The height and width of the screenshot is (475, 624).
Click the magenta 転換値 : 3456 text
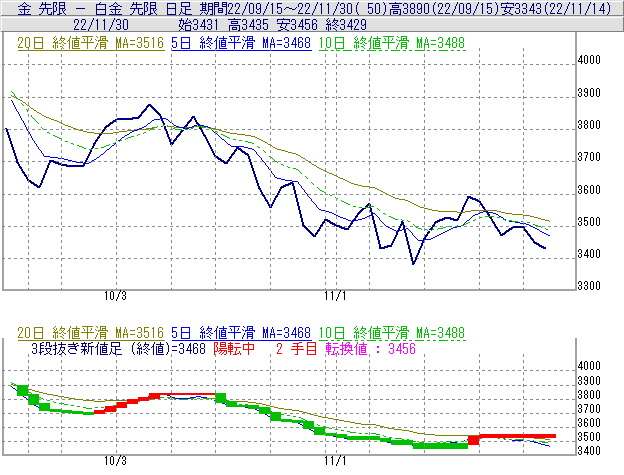pyautogui.click(x=370, y=349)
